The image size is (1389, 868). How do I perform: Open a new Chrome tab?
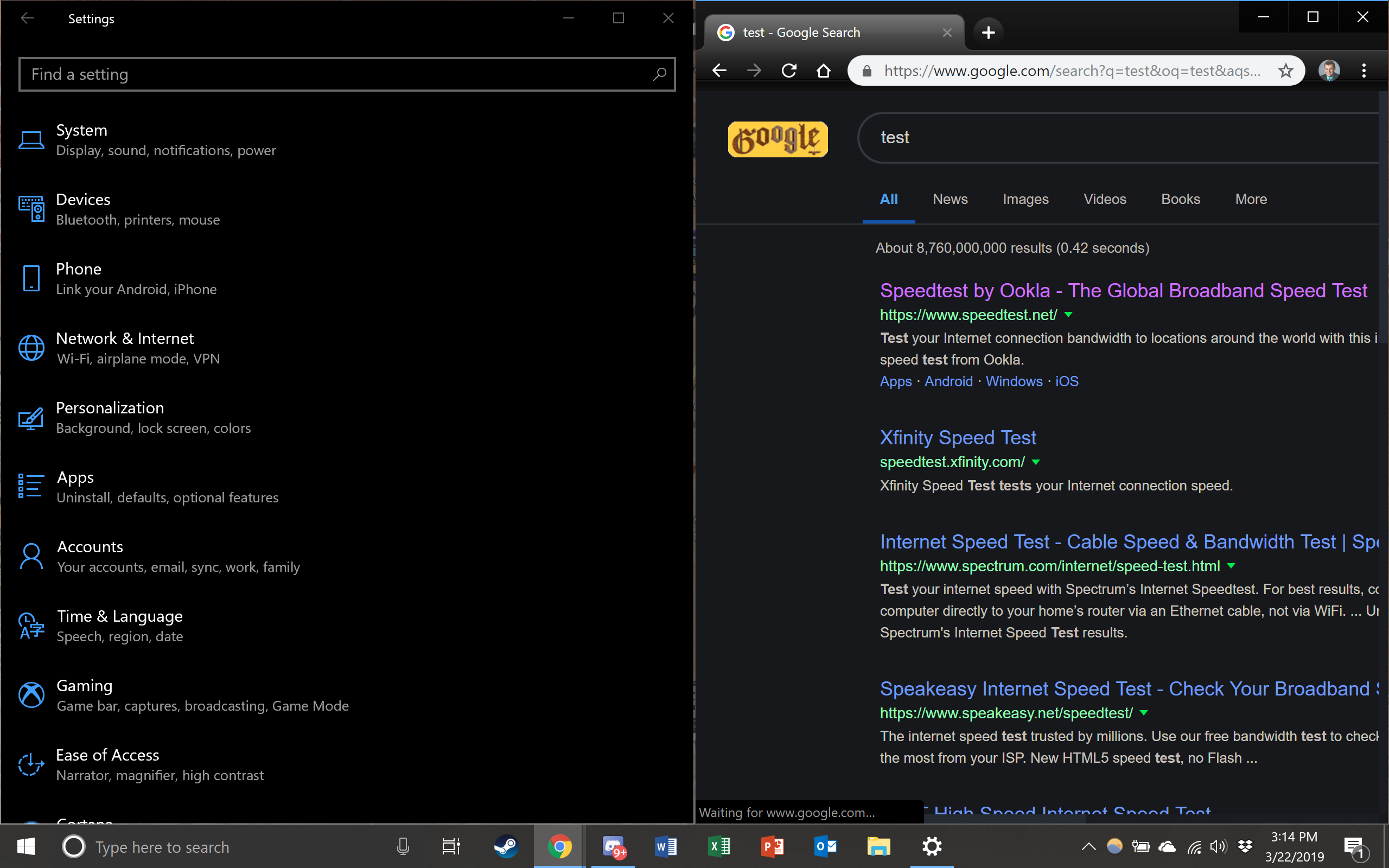[989, 32]
